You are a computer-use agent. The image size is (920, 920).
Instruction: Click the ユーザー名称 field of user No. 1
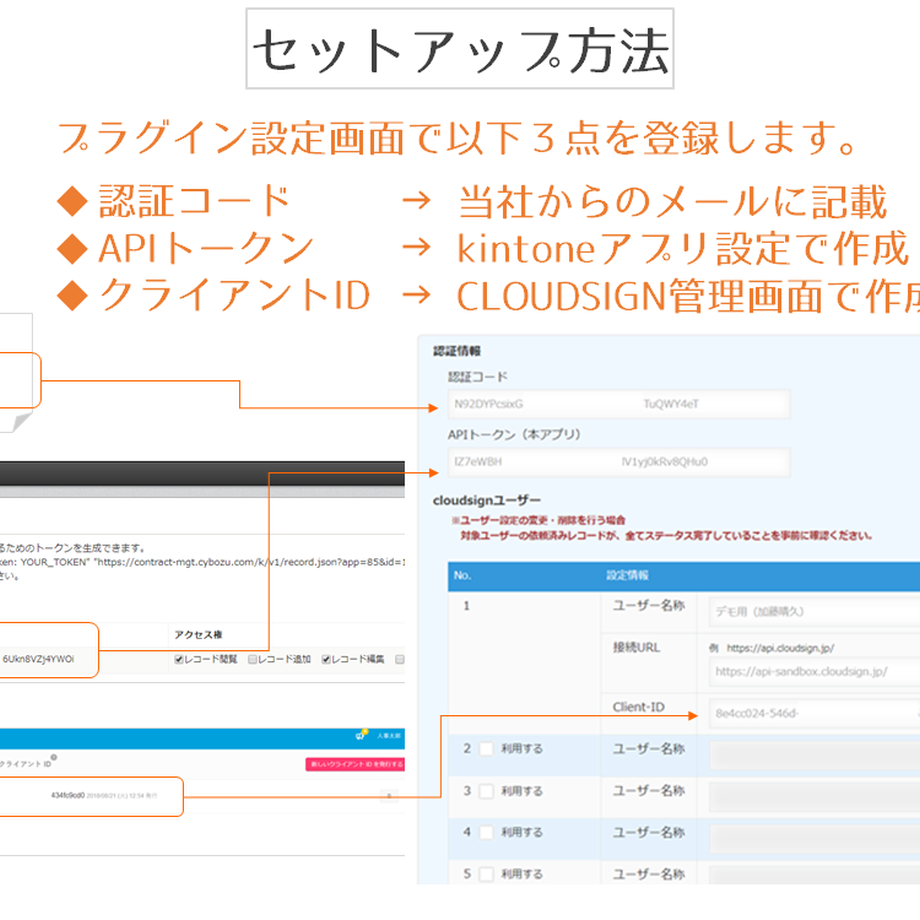pyautogui.click(x=814, y=612)
